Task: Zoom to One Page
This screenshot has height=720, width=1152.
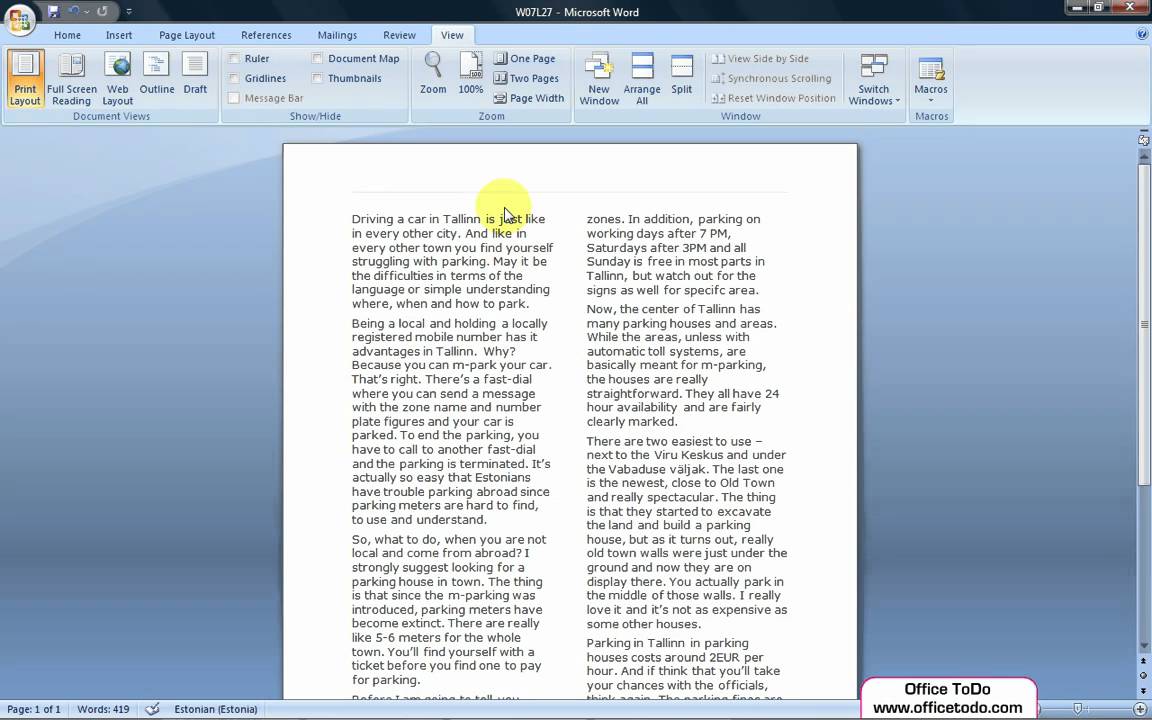Action: [x=525, y=59]
